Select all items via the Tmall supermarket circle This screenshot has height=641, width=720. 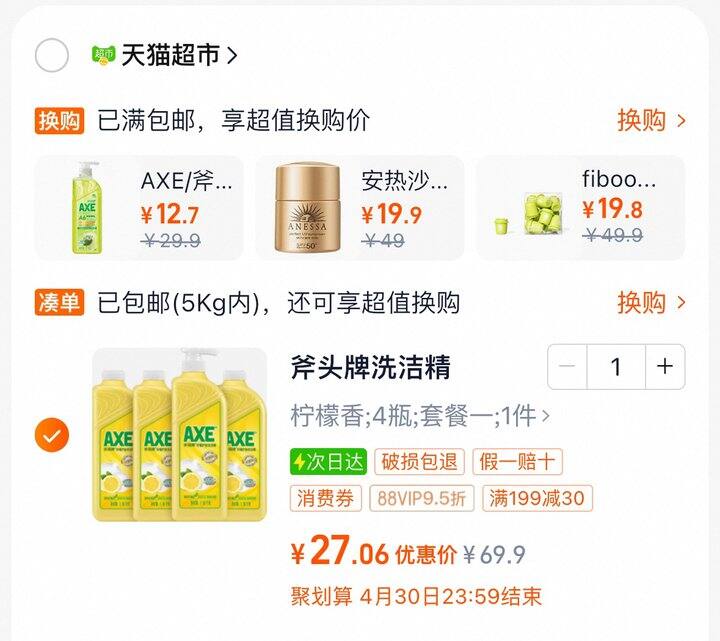point(52,55)
